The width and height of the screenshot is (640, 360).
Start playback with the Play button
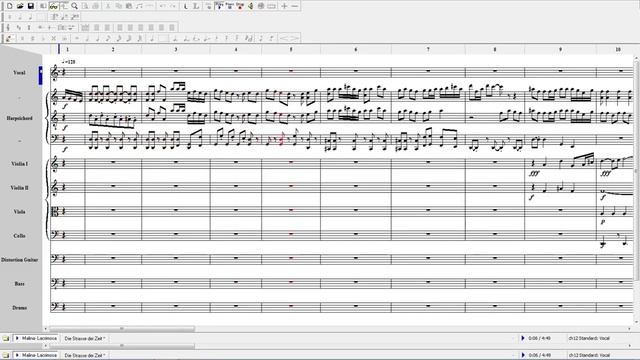pos(219,6)
